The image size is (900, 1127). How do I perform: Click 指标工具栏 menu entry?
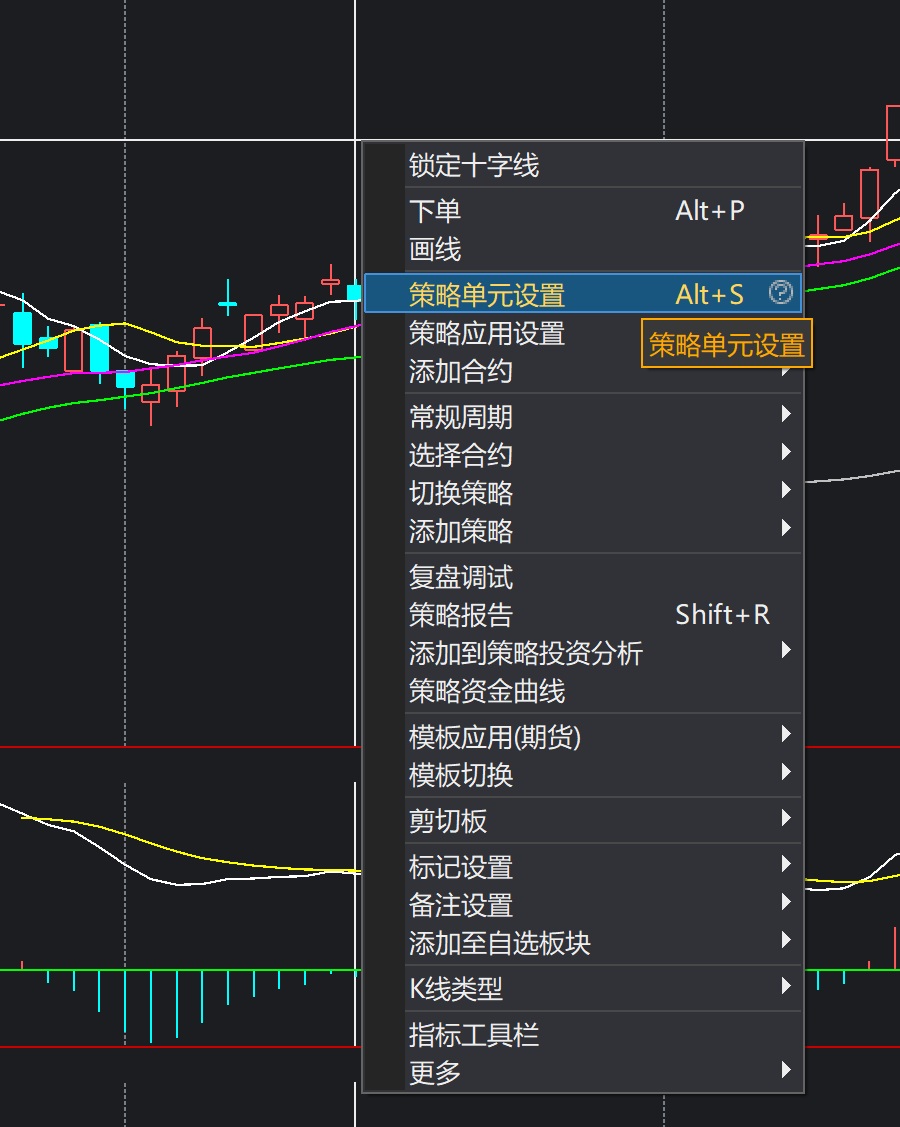coord(474,1035)
